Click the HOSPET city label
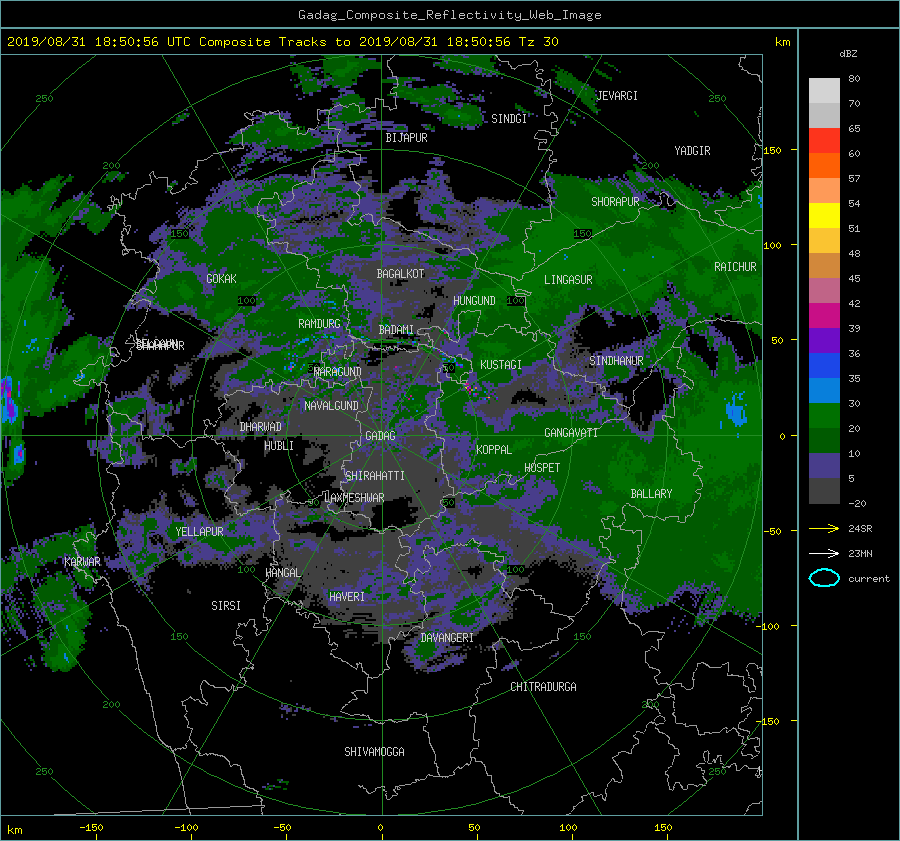Viewport: 900px width, 841px height. point(542,468)
